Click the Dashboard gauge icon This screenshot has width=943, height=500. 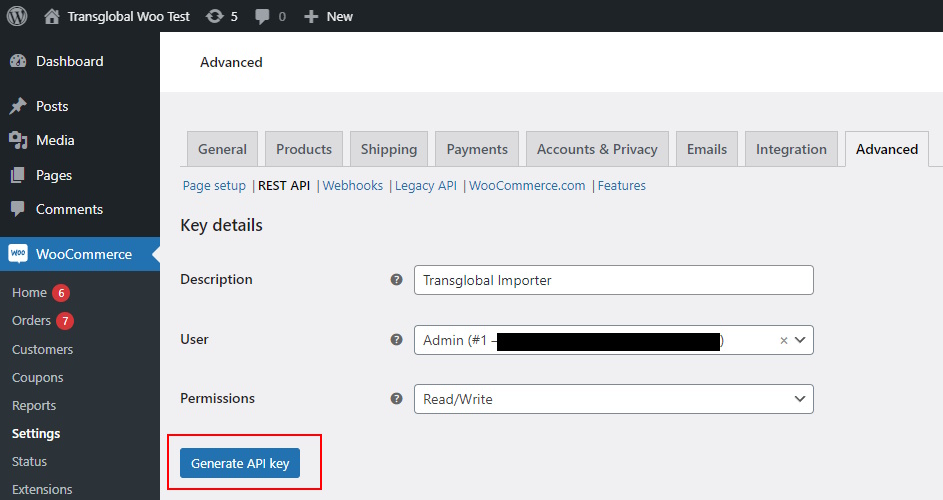pyautogui.click(x=18, y=61)
